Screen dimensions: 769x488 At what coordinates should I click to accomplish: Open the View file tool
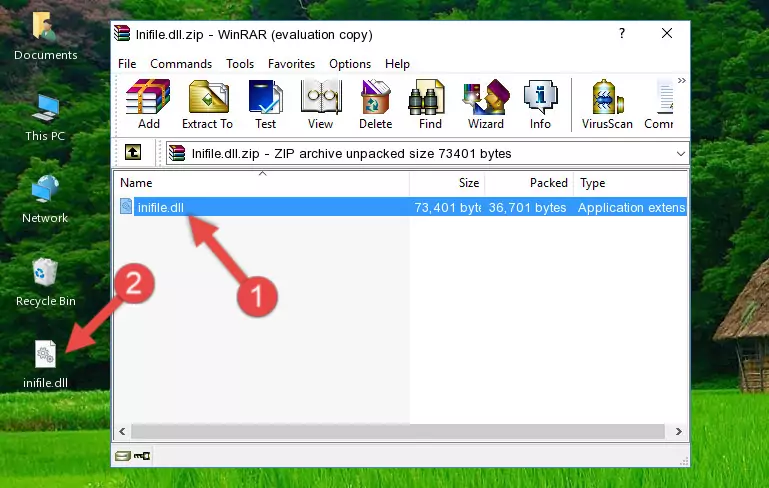point(321,104)
